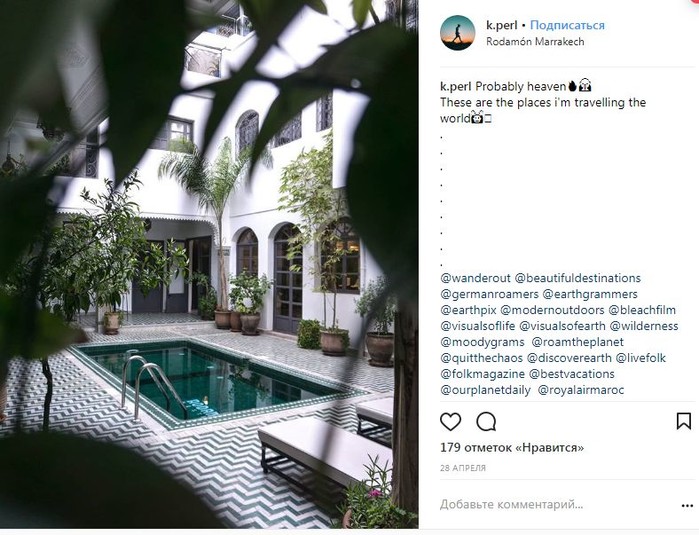Viewport: 699px width, 535px height.
Task: Open the @royalairmaroc mention
Action: 581,390
